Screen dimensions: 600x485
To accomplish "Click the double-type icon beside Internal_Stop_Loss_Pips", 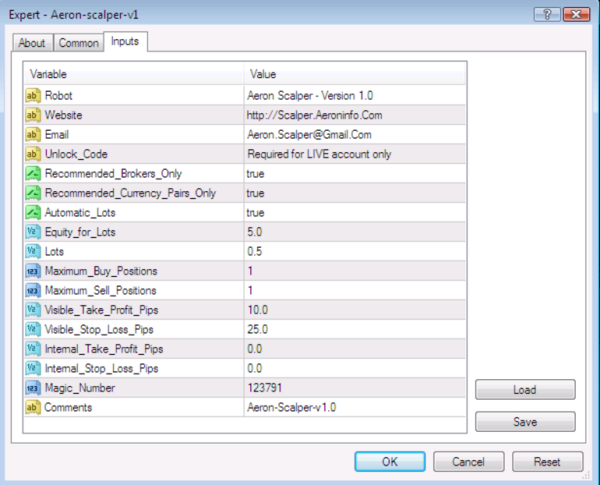I will point(33,369).
